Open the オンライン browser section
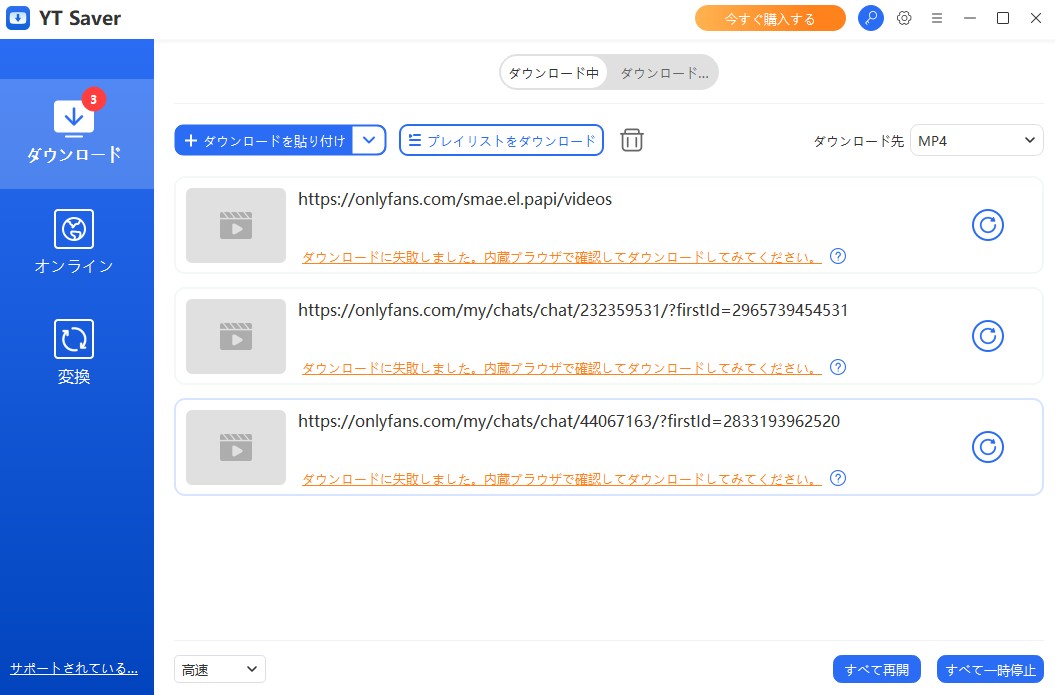Image resolution: width=1055 pixels, height=695 pixels. pyautogui.click(x=74, y=242)
